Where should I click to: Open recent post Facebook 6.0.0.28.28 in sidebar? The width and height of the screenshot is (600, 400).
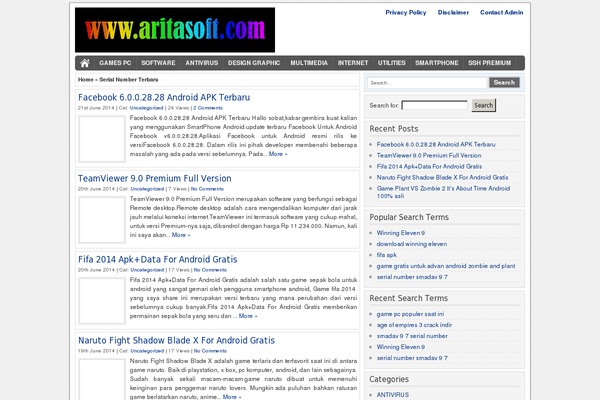[436, 144]
